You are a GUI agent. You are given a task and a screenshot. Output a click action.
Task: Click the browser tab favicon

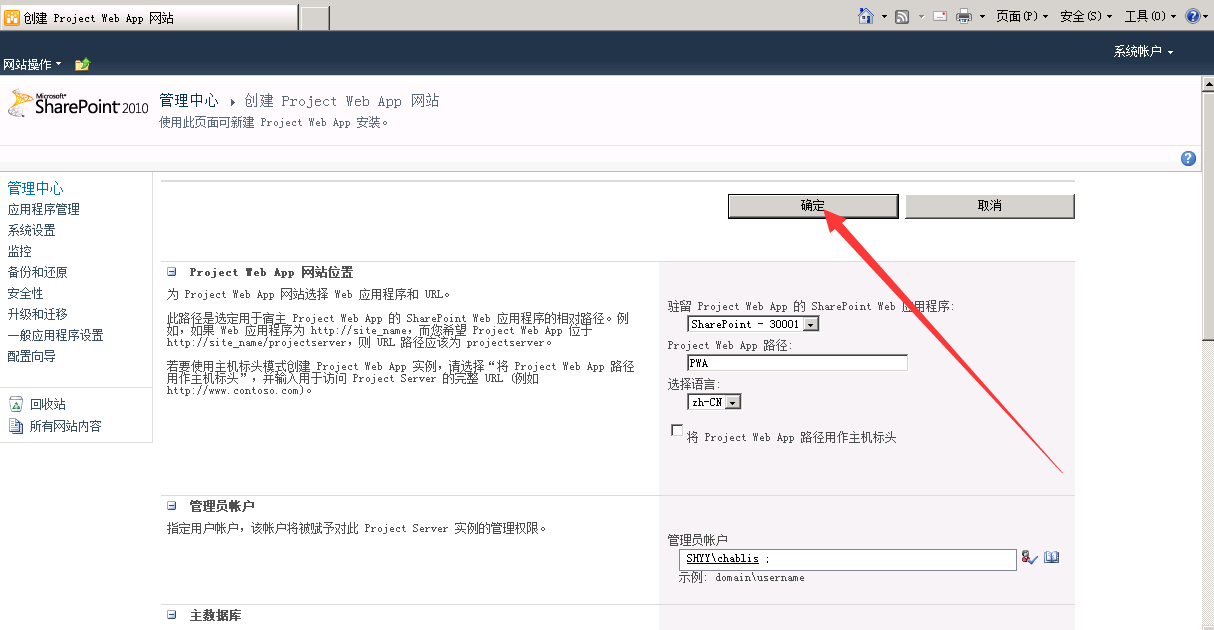point(13,18)
